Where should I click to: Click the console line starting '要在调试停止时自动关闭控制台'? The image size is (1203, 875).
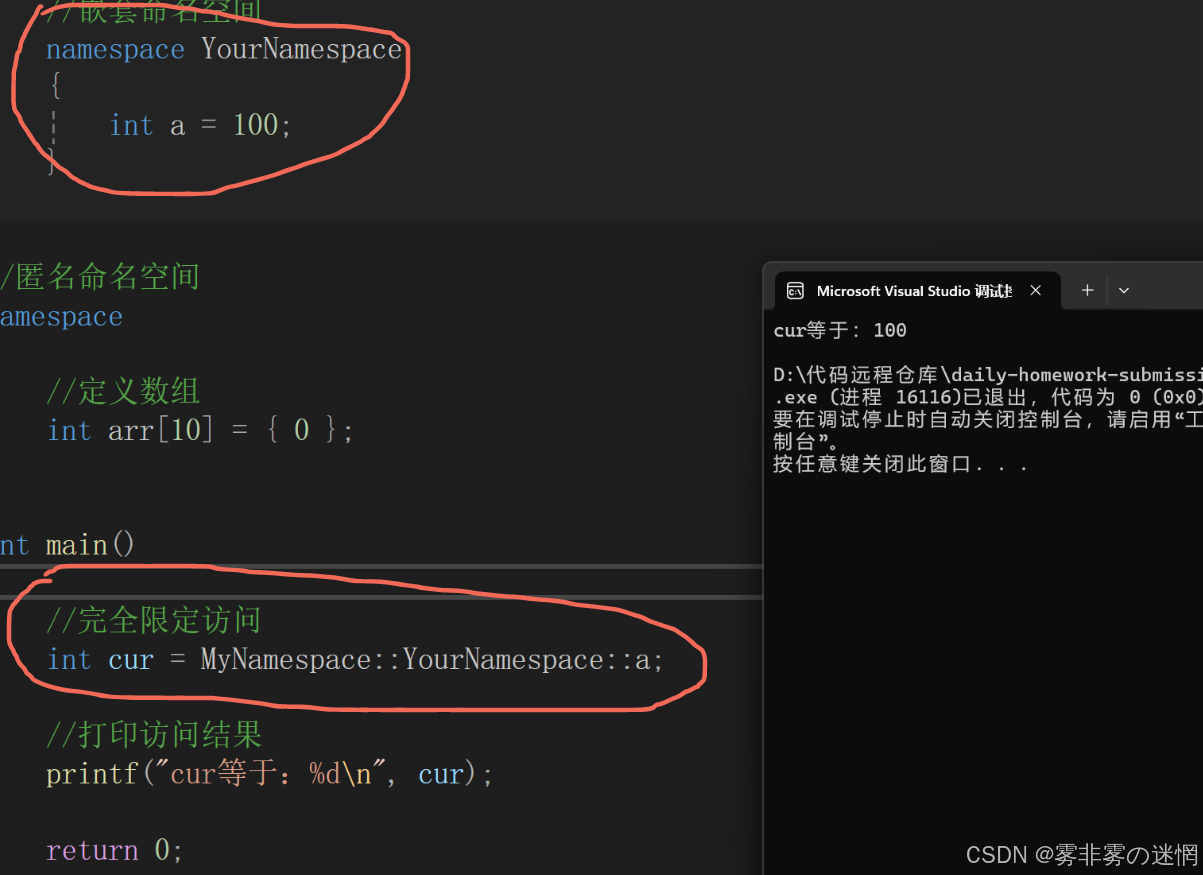tap(988, 420)
